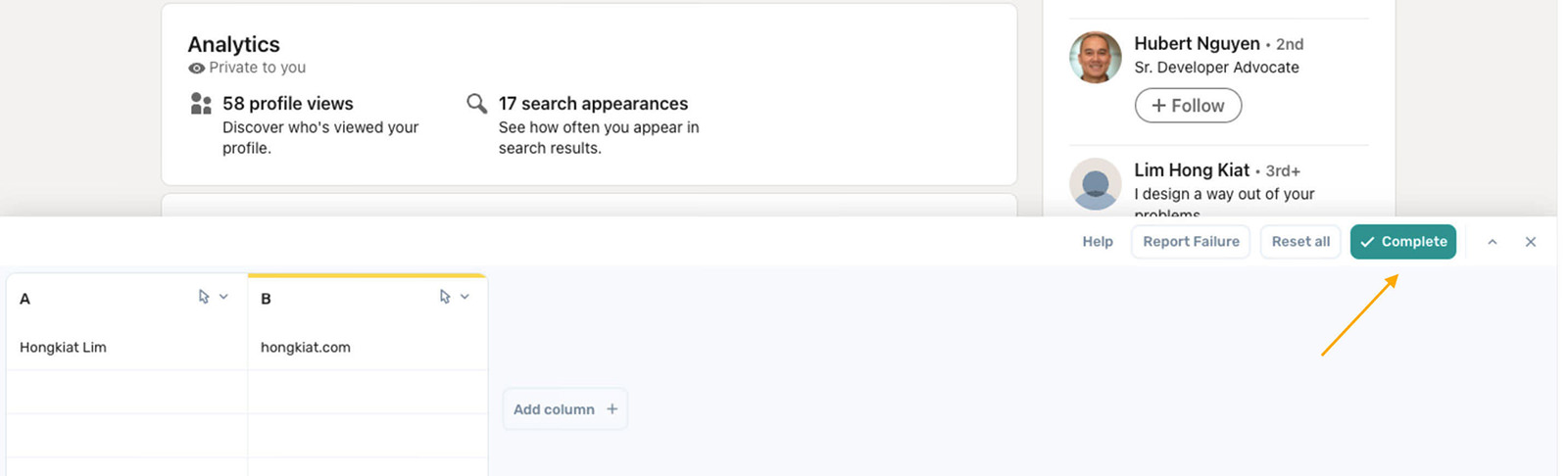Click the Complete button
The image size is (1568, 476).
pos(1403,242)
